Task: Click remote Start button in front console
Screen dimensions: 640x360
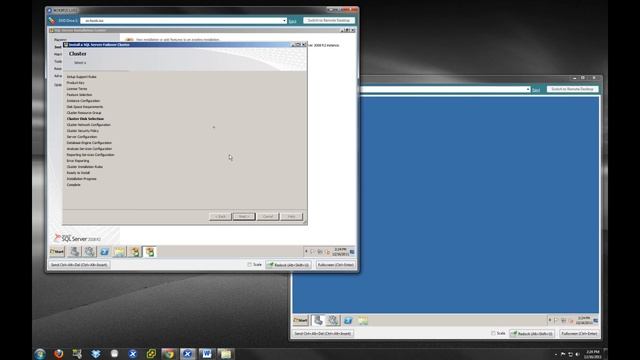Action: click(57, 252)
